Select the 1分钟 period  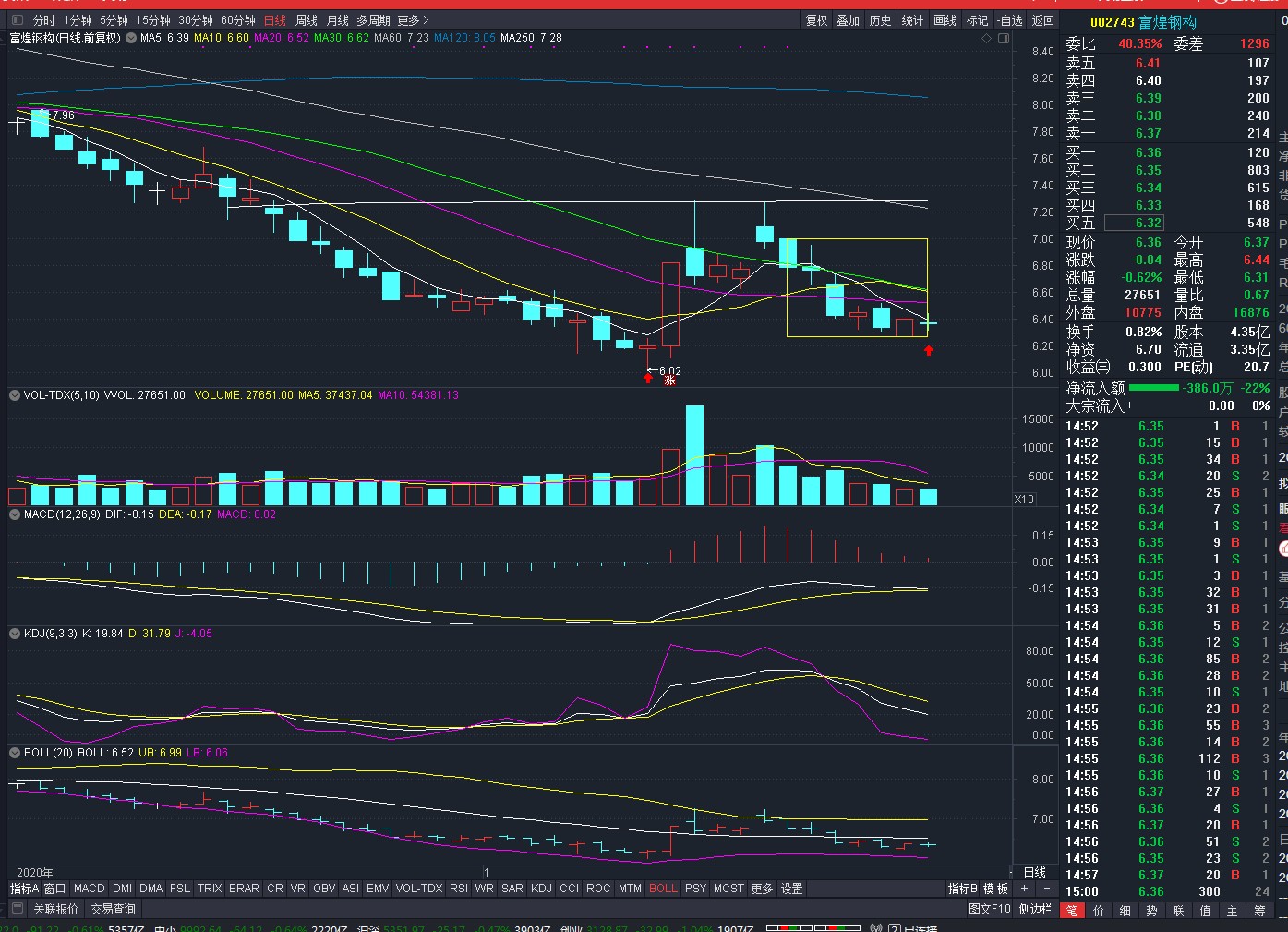78,20
